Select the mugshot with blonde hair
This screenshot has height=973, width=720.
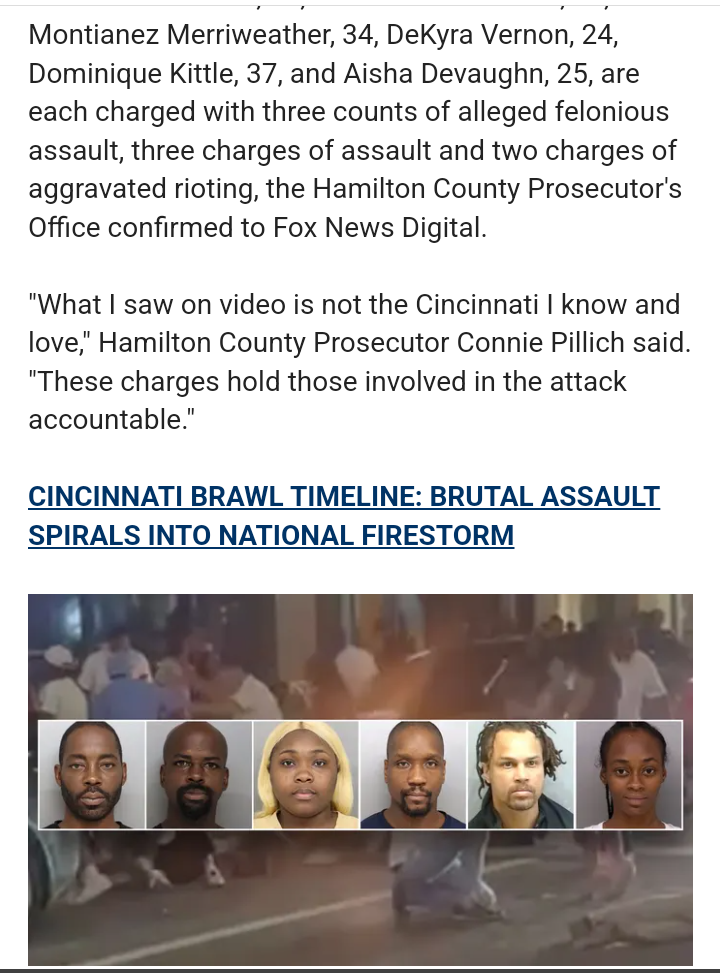pyautogui.click(x=306, y=774)
